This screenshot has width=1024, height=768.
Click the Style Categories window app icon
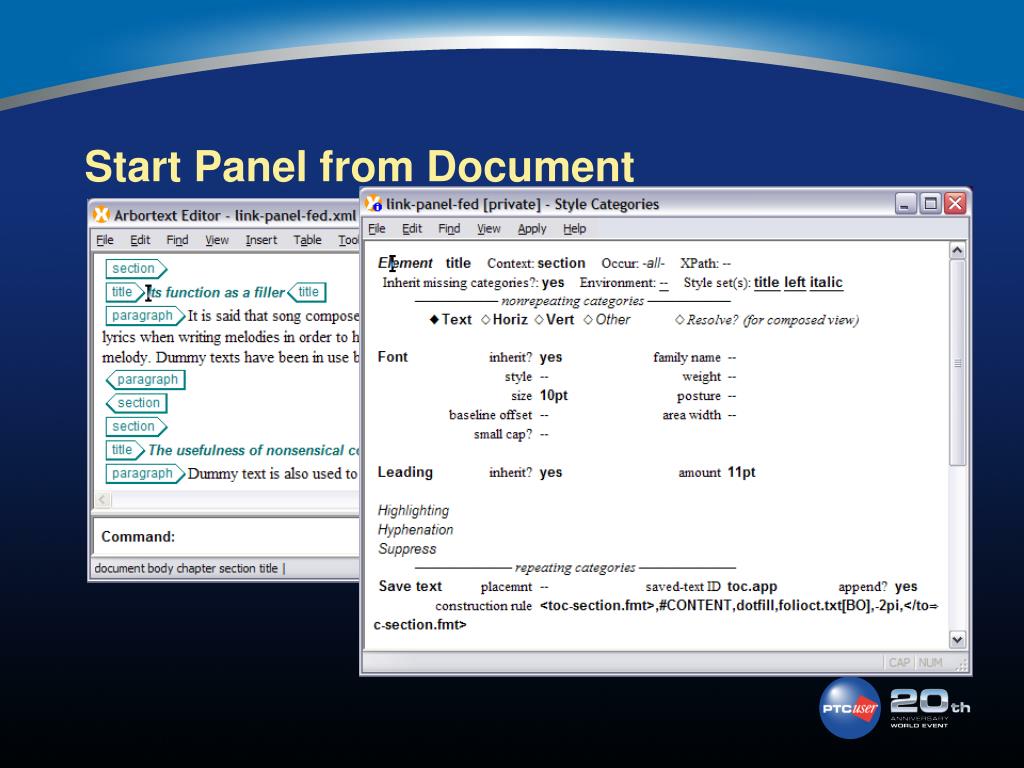click(x=373, y=203)
